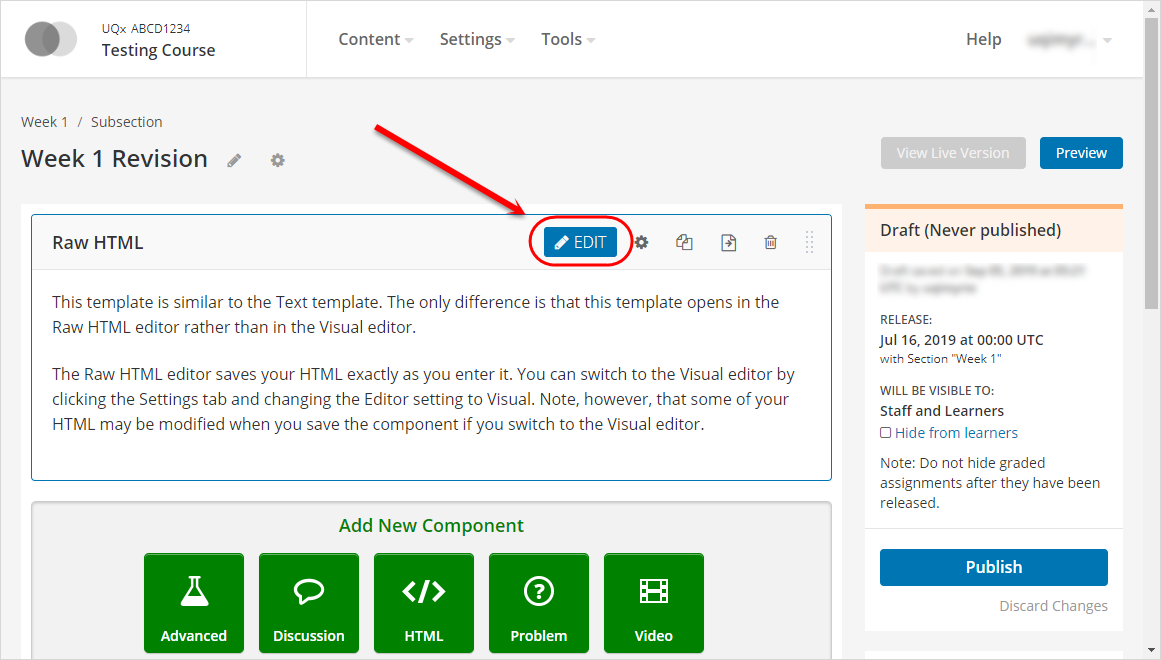Add a new Video component
1161x660 pixels.
click(x=653, y=603)
